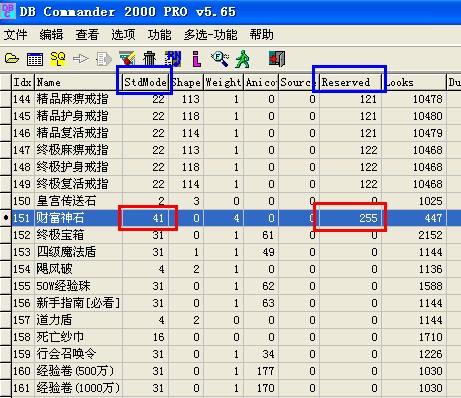Screen dimensions: 461x398
Task: Select the name cell 皇宫传送石
Action: [78, 201]
